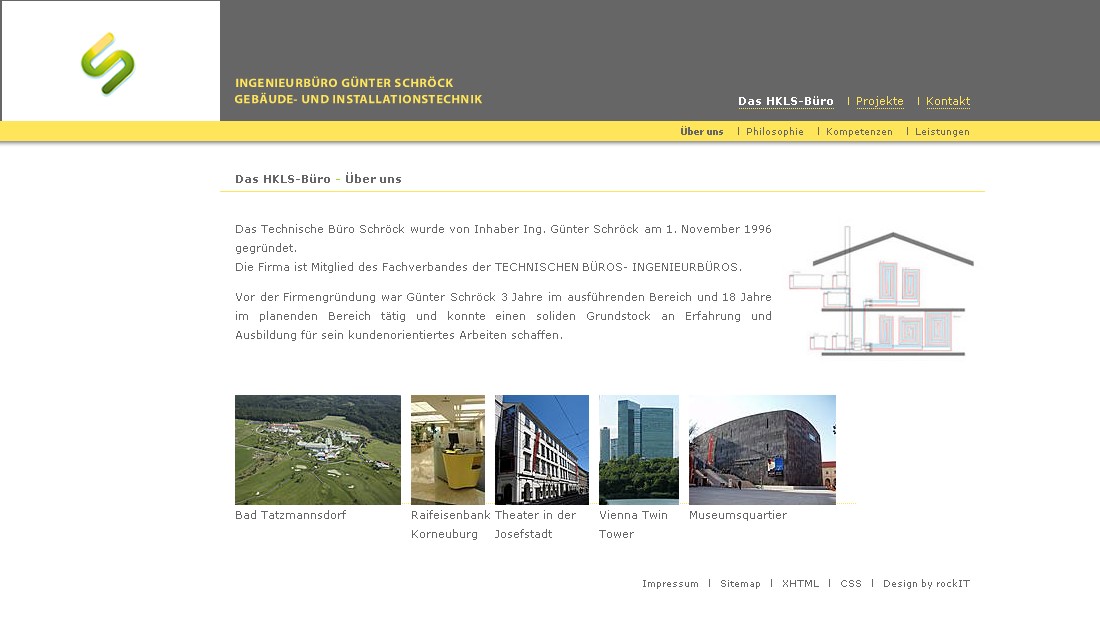
Task: Click the house installation diagram image
Action: click(881, 291)
